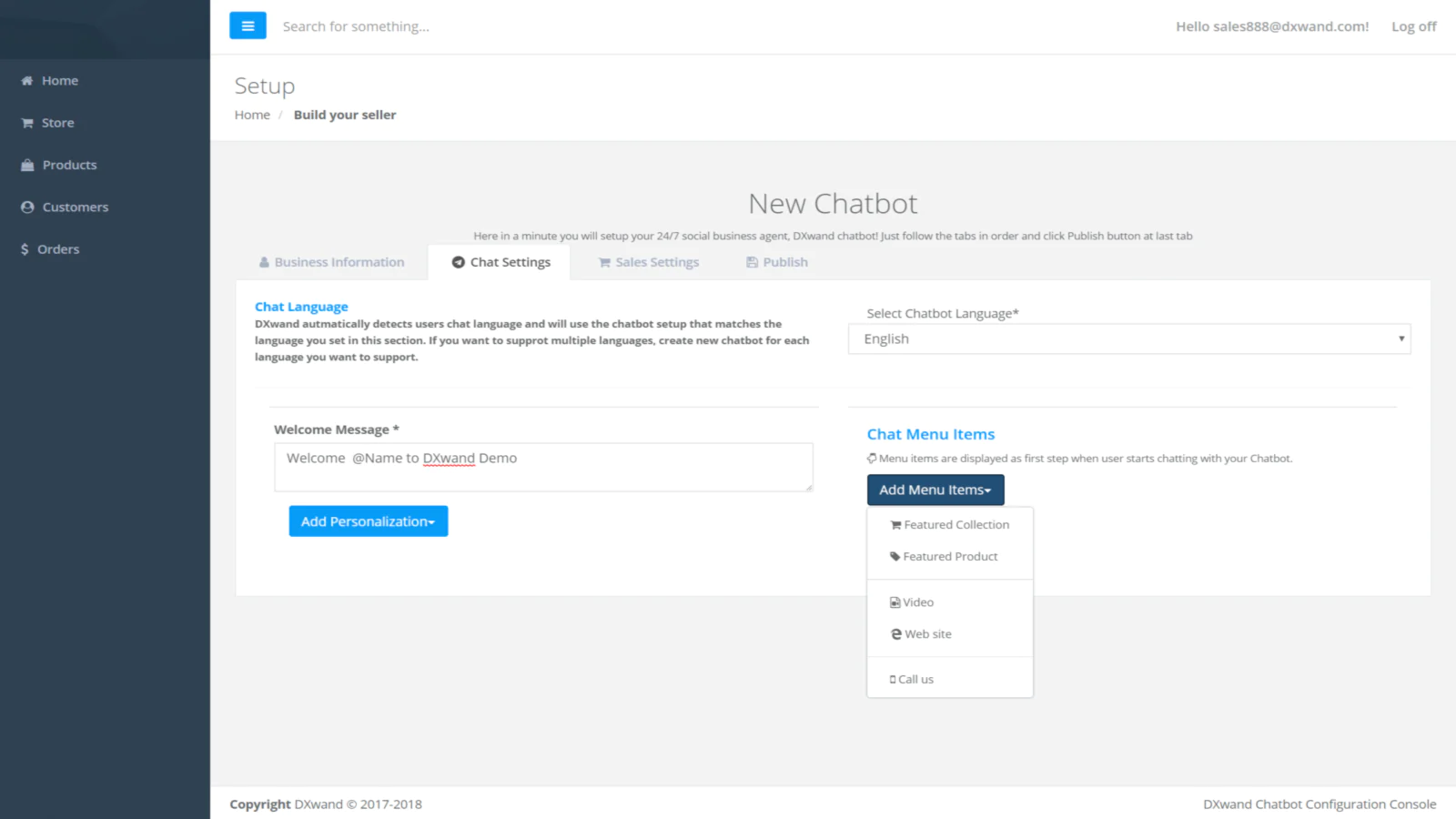Click the New Chatbot title

pyautogui.click(x=833, y=204)
